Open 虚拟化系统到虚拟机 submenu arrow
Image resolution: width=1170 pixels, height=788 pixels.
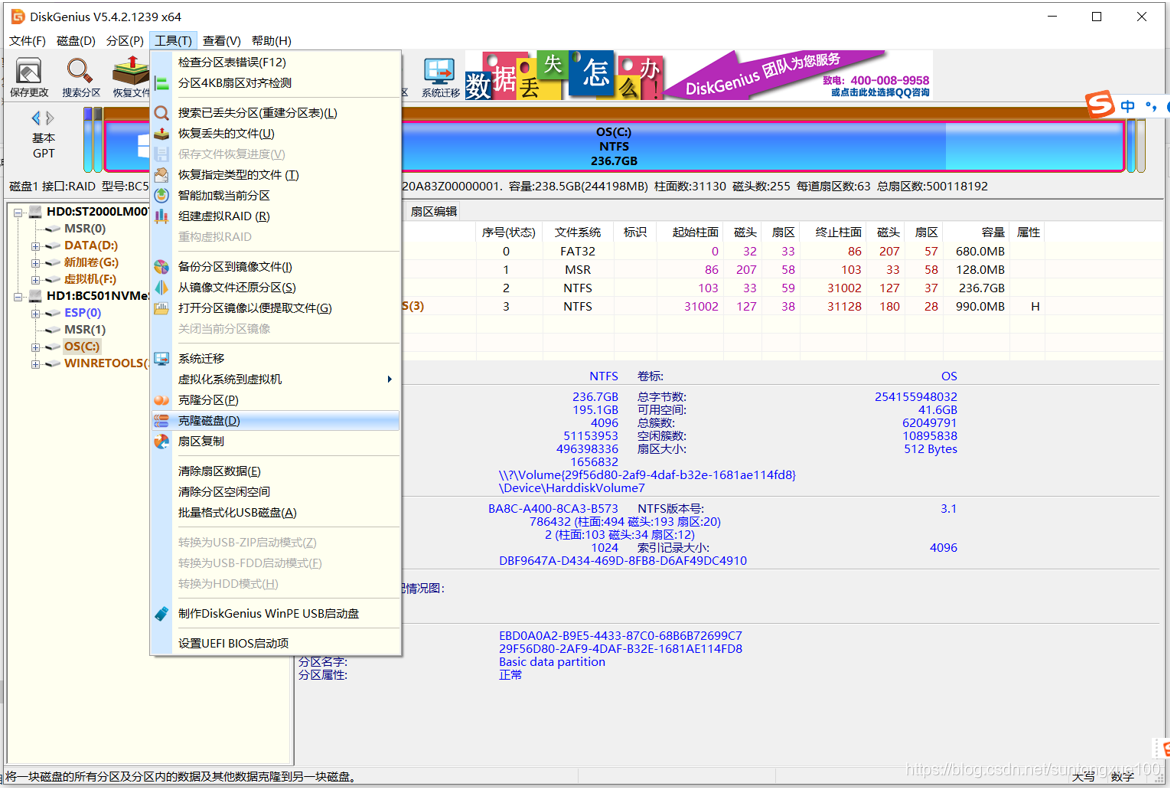click(x=390, y=379)
